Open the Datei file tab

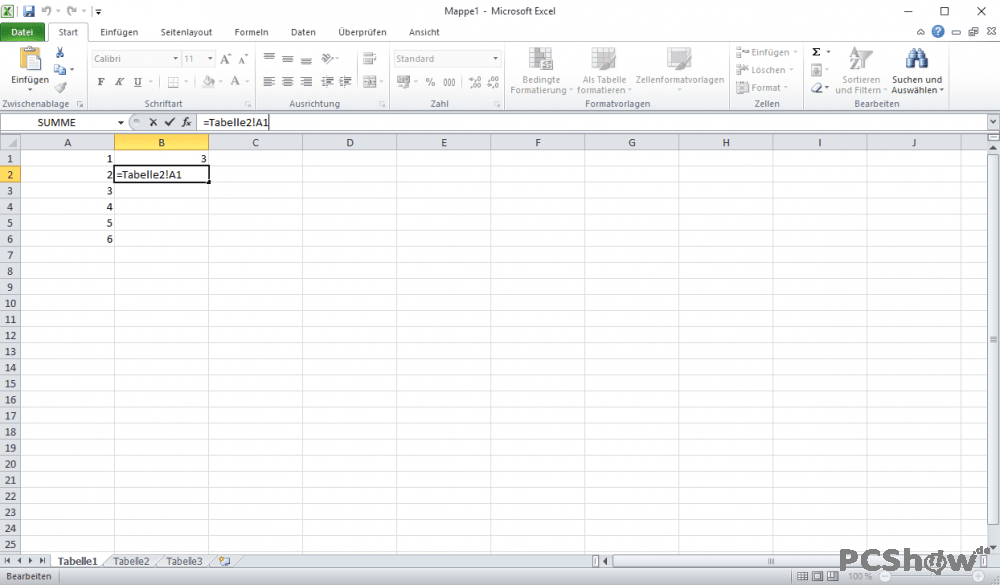pyautogui.click(x=22, y=32)
